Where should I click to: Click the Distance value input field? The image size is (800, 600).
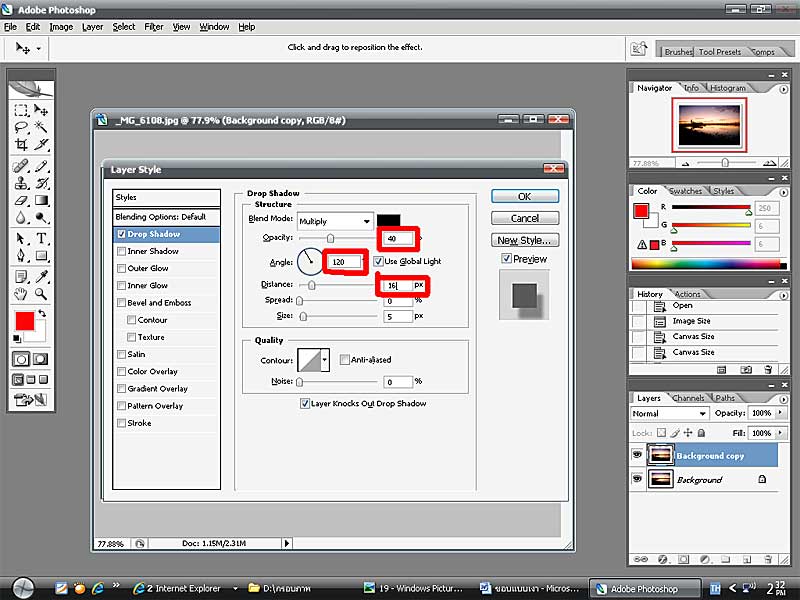click(397, 285)
